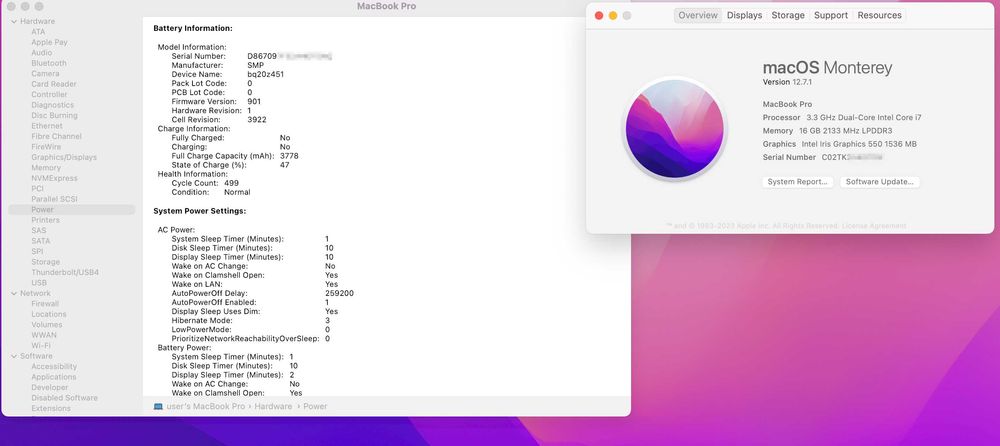Select NVMExpress in the sidebar
1000x446 pixels.
54,178
